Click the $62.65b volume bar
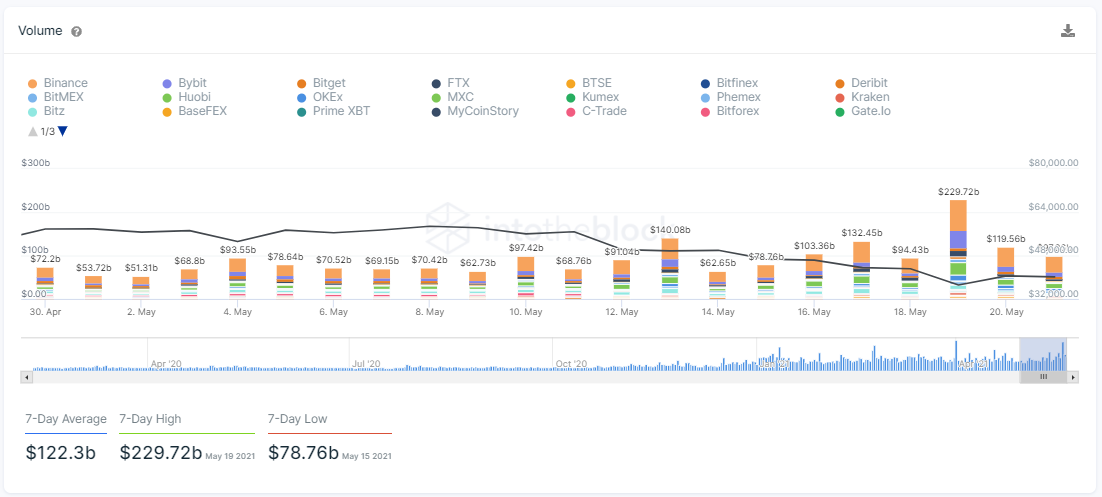This screenshot has height=497, width=1102. [718, 285]
